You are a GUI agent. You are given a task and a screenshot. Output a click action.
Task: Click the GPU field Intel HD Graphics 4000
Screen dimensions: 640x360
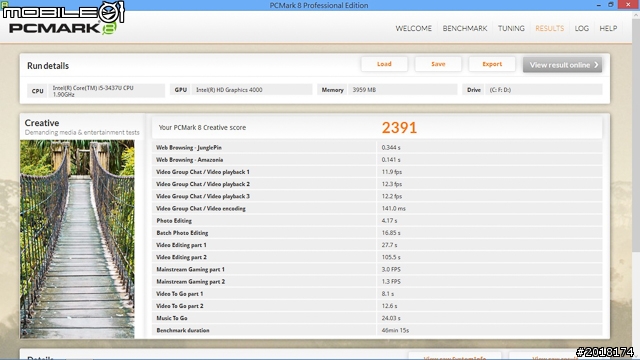coord(252,90)
